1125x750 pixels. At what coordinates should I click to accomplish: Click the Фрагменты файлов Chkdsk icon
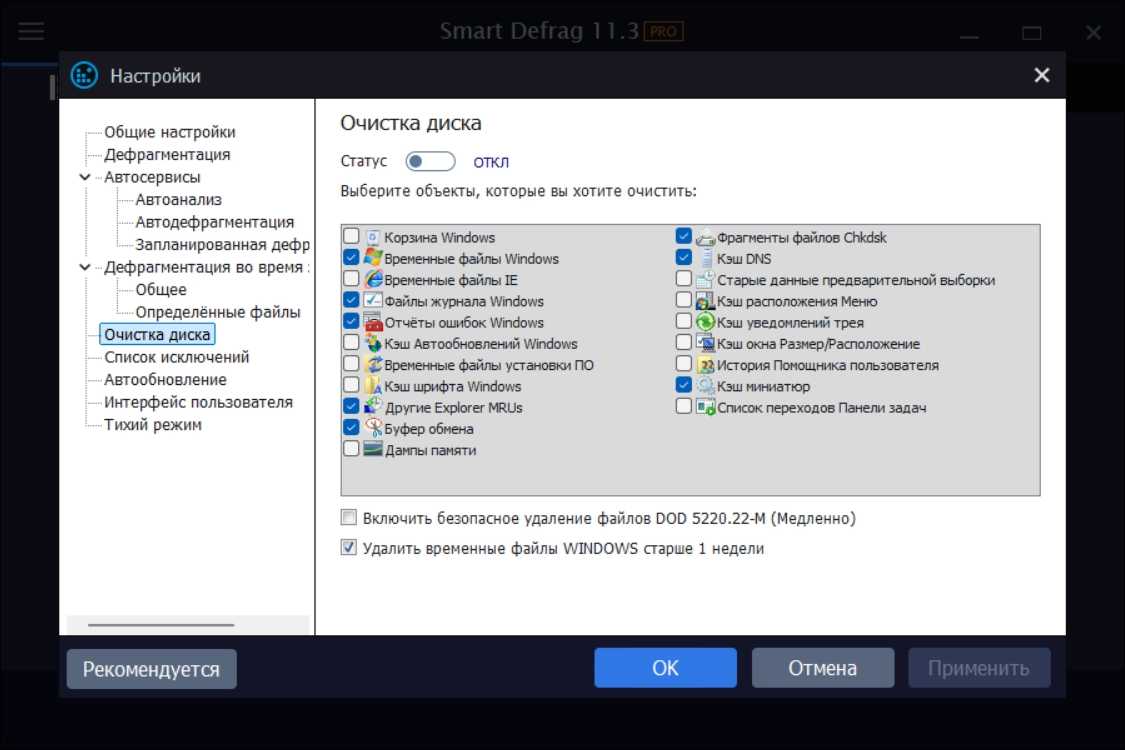[705, 237]
